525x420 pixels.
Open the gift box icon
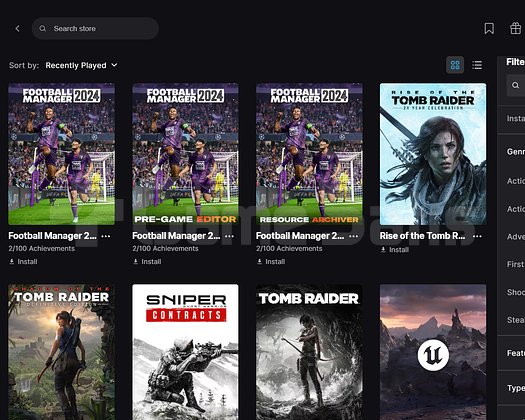(515, 28)
